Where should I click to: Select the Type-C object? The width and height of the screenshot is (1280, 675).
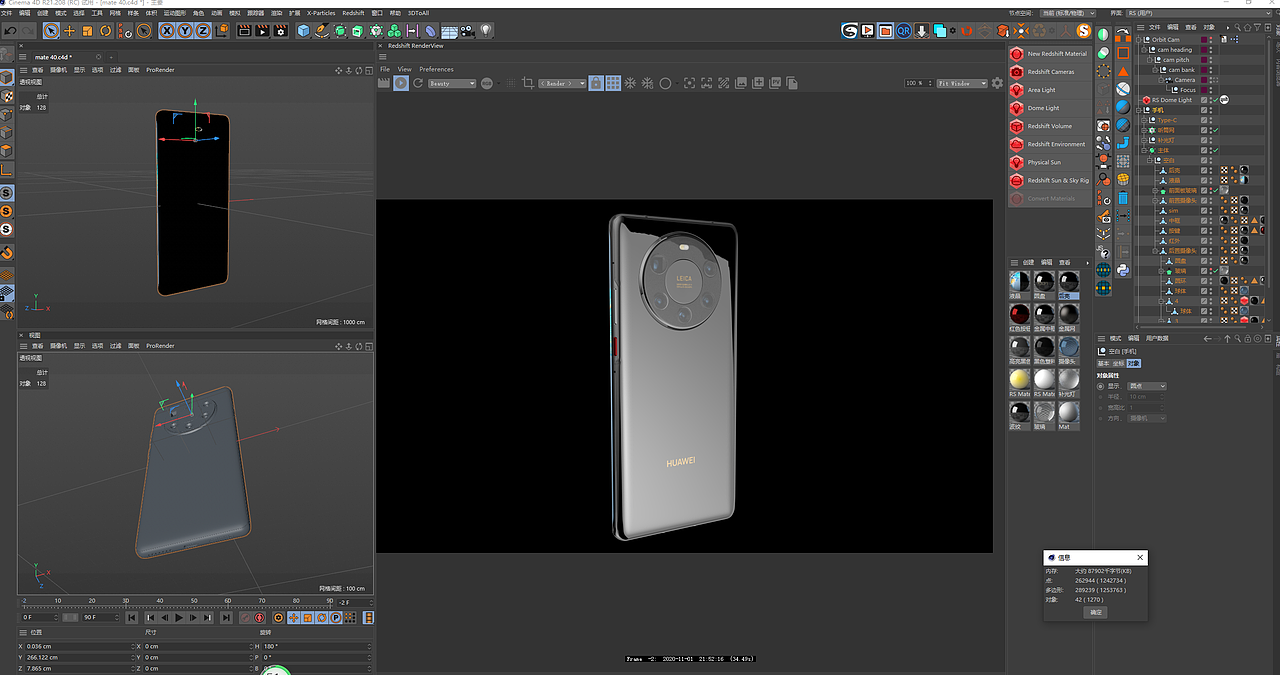pos(1167,120)
